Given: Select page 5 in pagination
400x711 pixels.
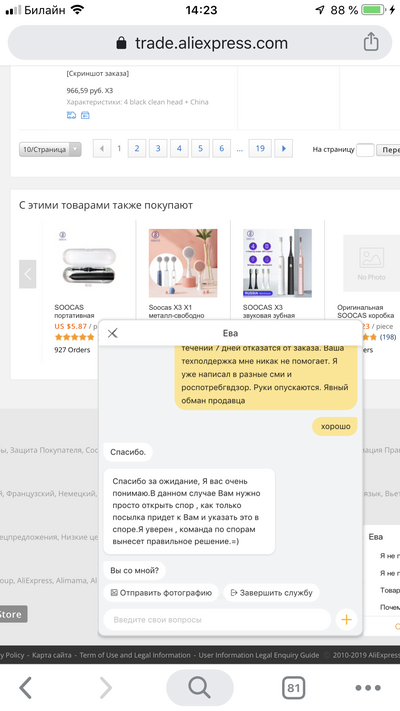Looking at the screenshot, I should click(x=200, y=148).
